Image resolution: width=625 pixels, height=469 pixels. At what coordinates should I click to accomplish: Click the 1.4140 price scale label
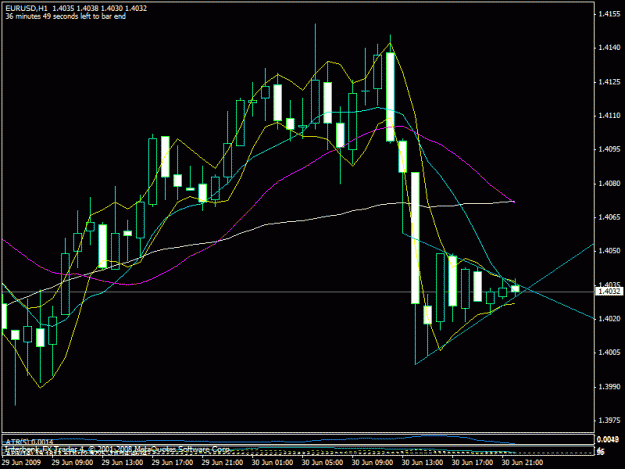[x=609, y=48]
